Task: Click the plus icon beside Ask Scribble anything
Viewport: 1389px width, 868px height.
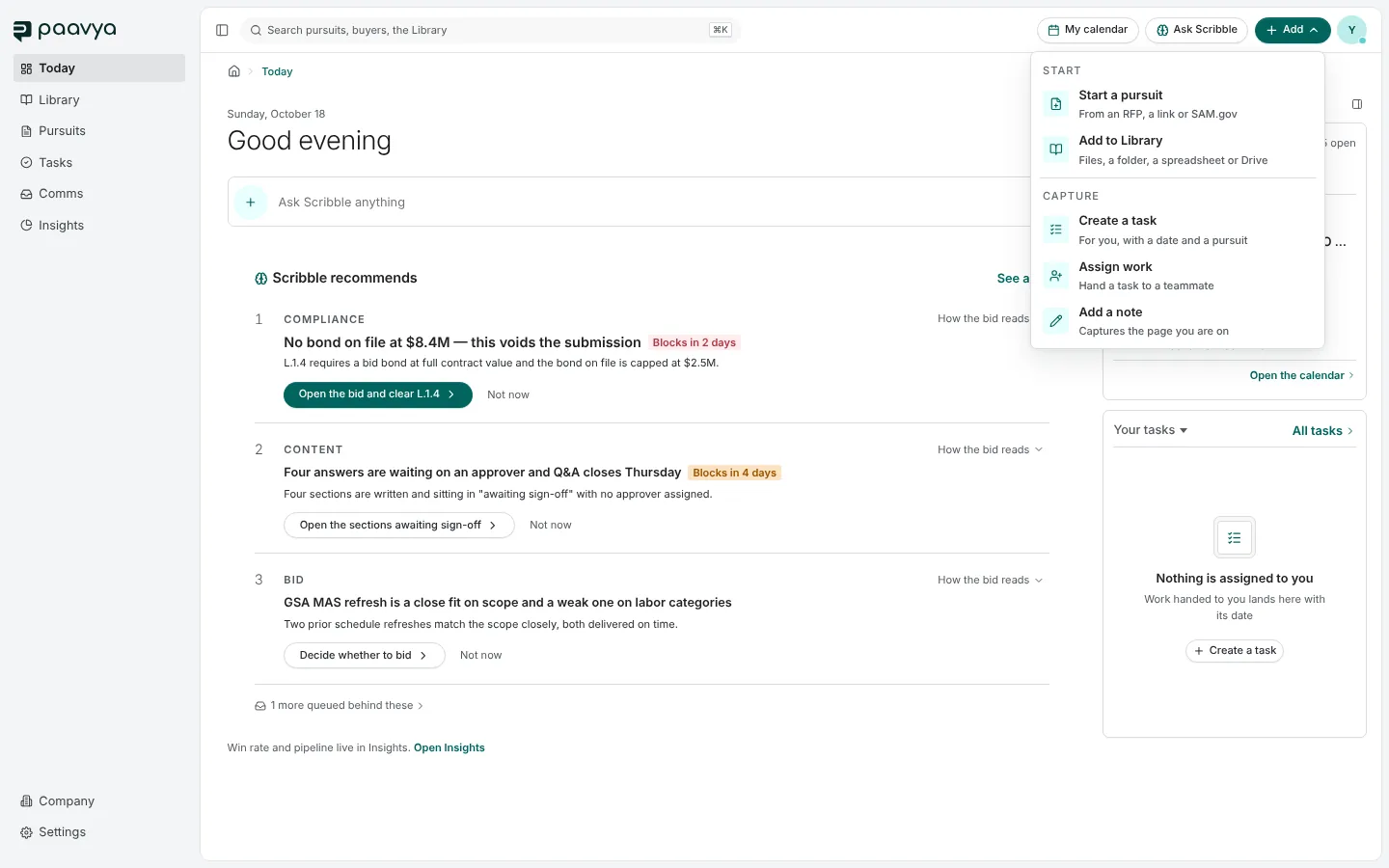Action: [x=251, y=203]
